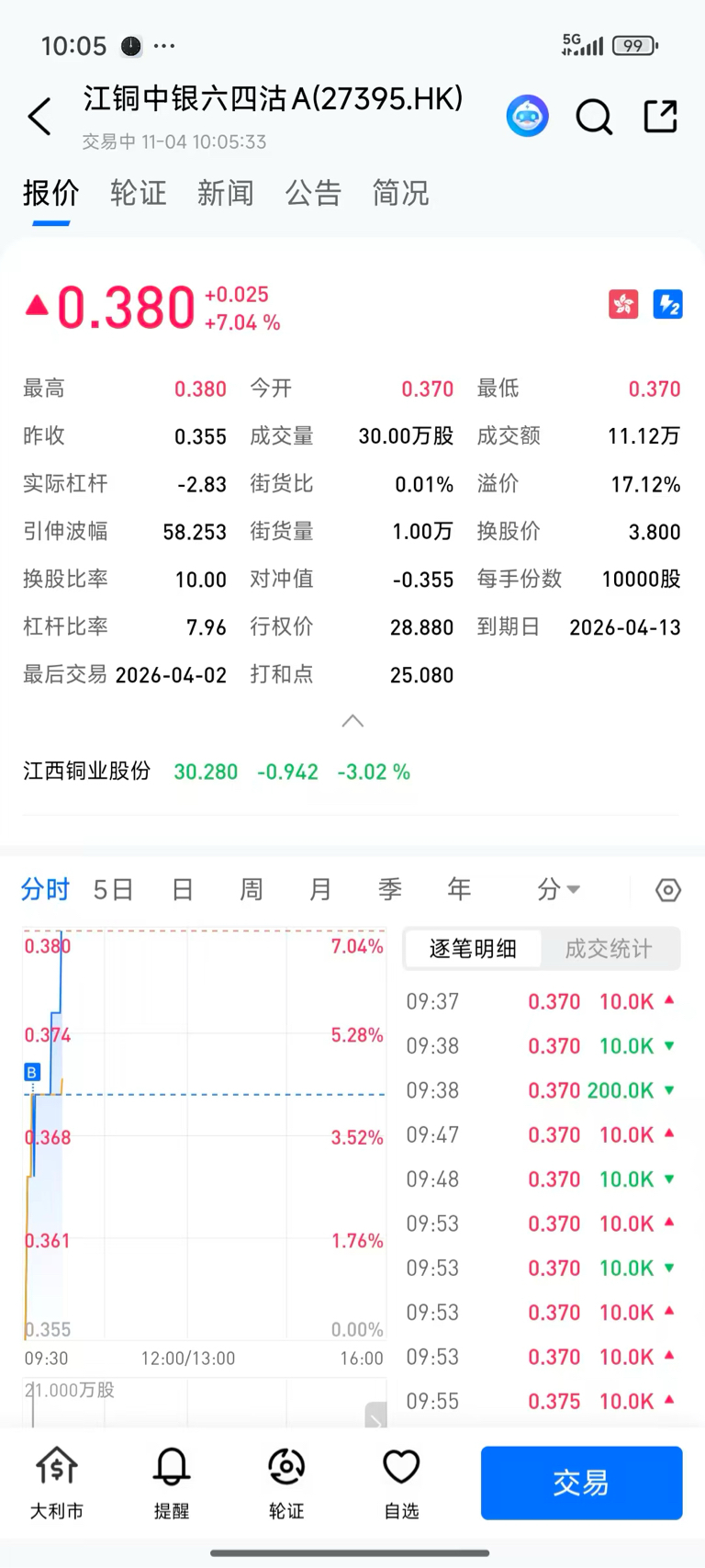Switch to 新闻 tab
This screenshot has height=1568, width=705.
[226, 193]
